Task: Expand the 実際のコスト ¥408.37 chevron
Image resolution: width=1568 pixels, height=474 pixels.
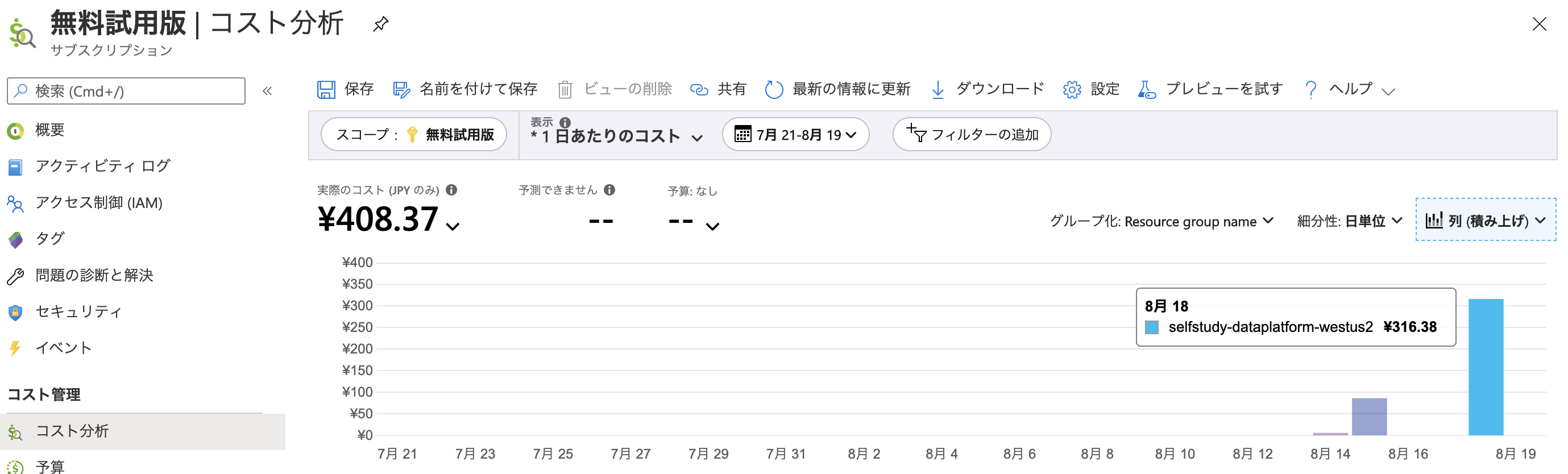Action: click(452, 226)
